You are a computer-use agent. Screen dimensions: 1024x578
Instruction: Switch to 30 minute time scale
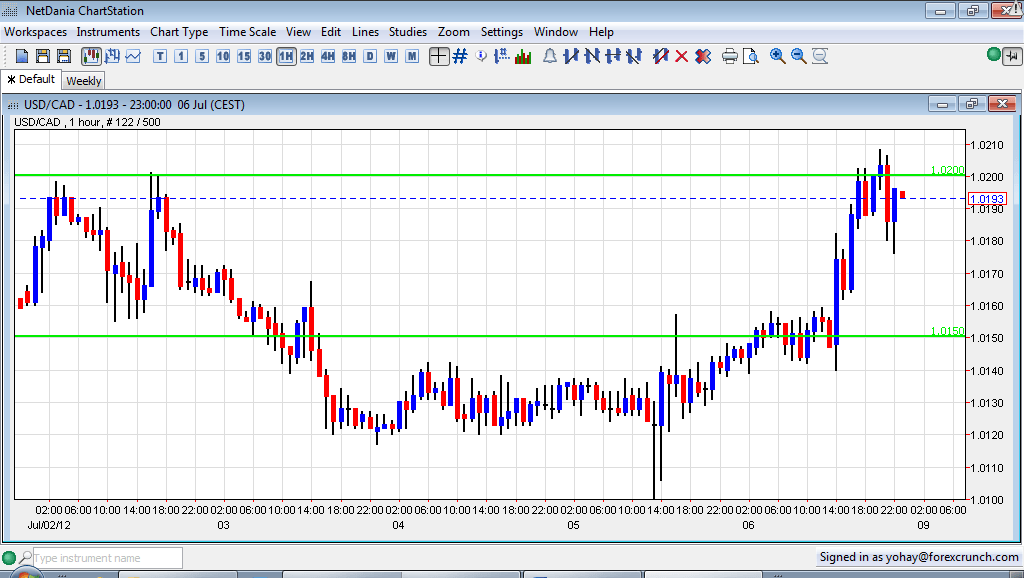264,56
